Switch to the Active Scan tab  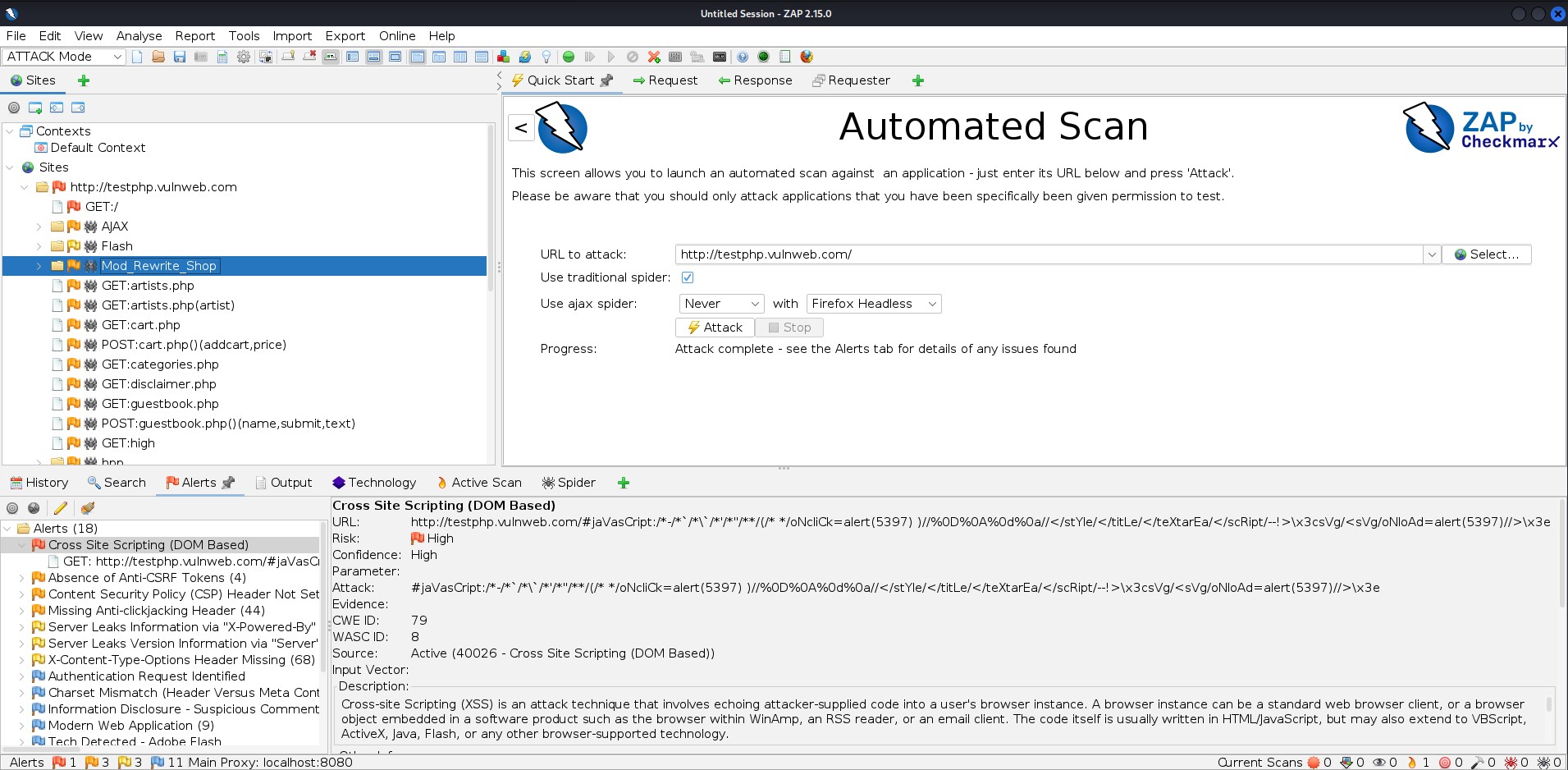point(478,483)
